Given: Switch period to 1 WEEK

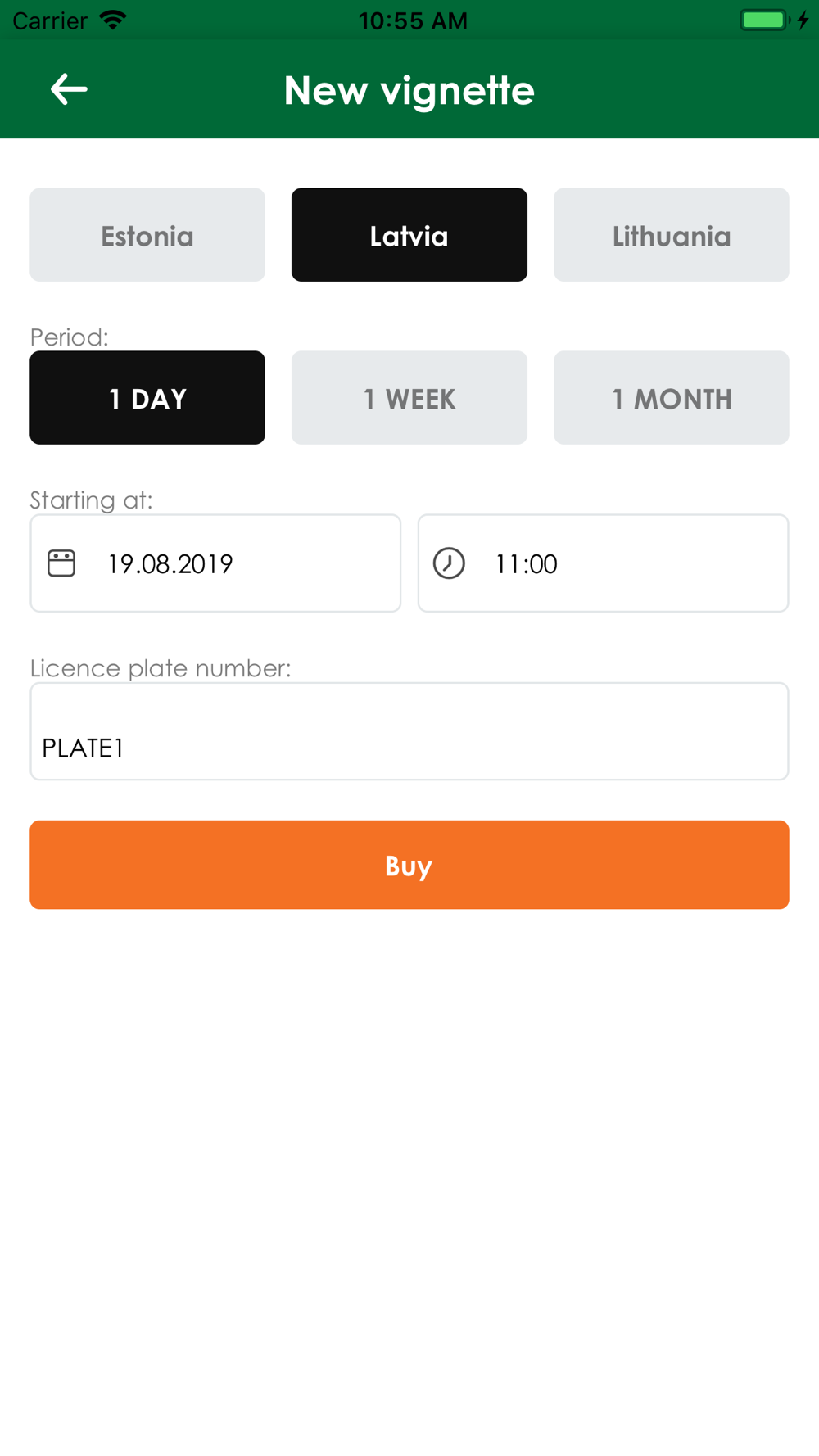Looking at the screenshot, I should 409,398.
